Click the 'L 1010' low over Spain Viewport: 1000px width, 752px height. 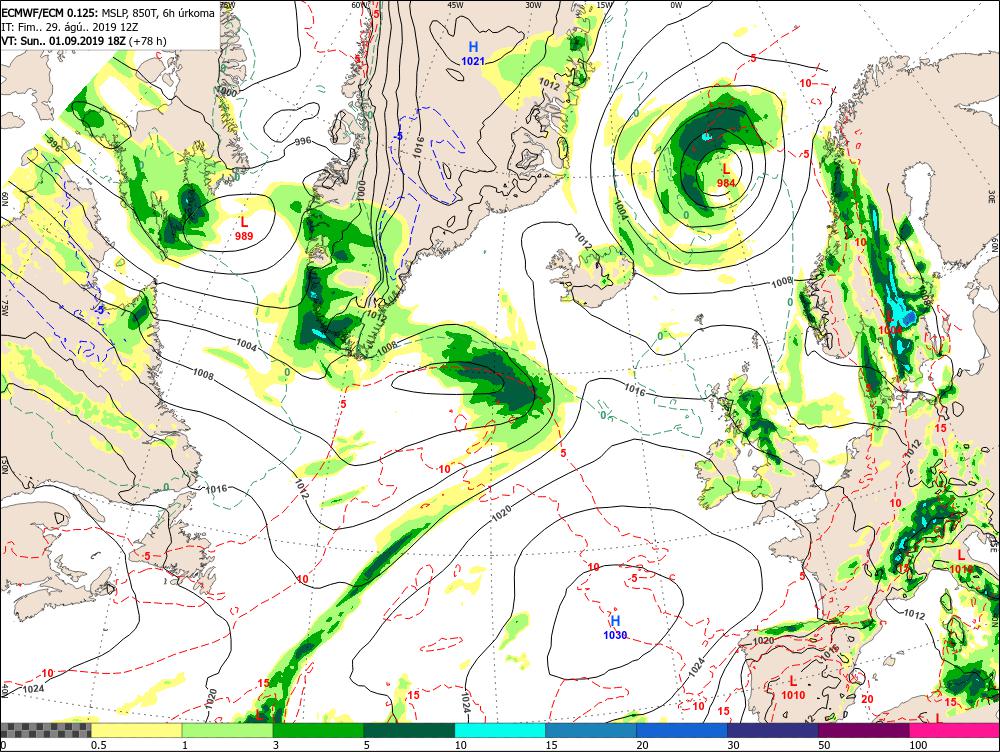pyautogui.click(x=793, y=688)
